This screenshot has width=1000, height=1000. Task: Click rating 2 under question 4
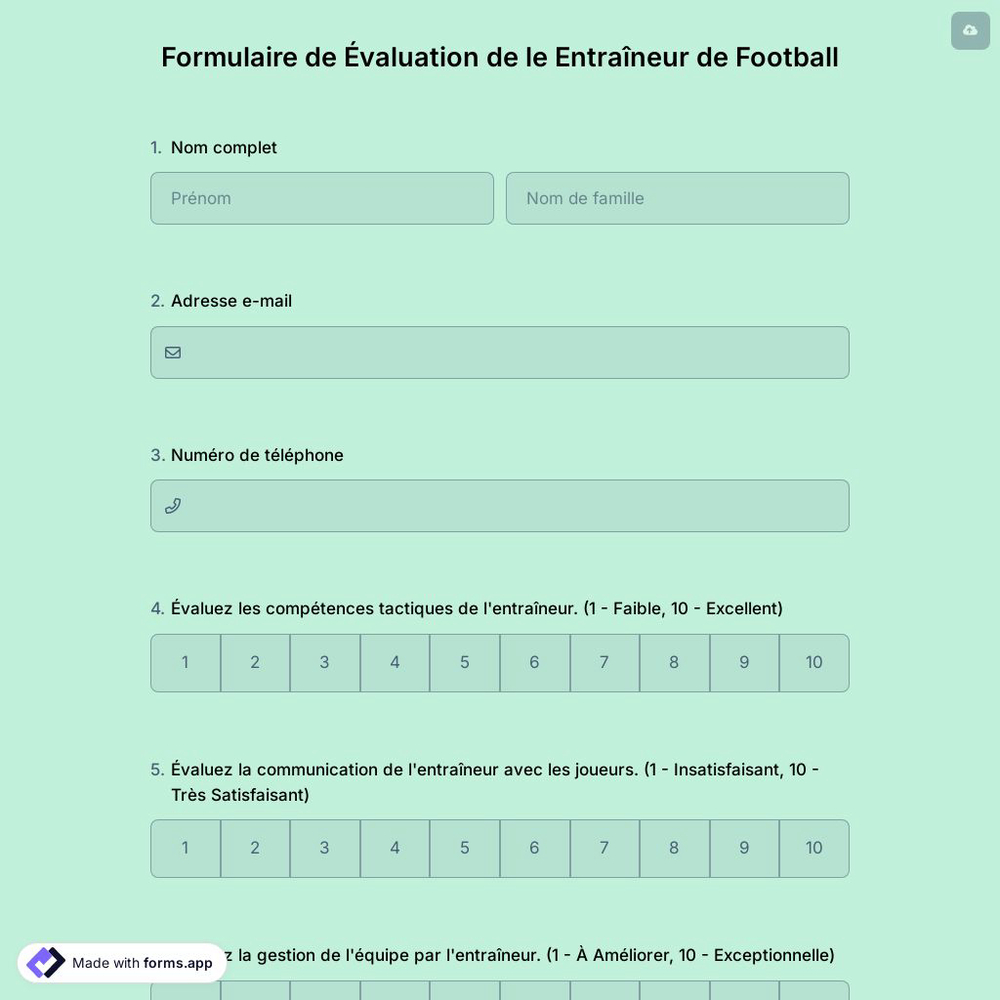(x=254, y=662)
